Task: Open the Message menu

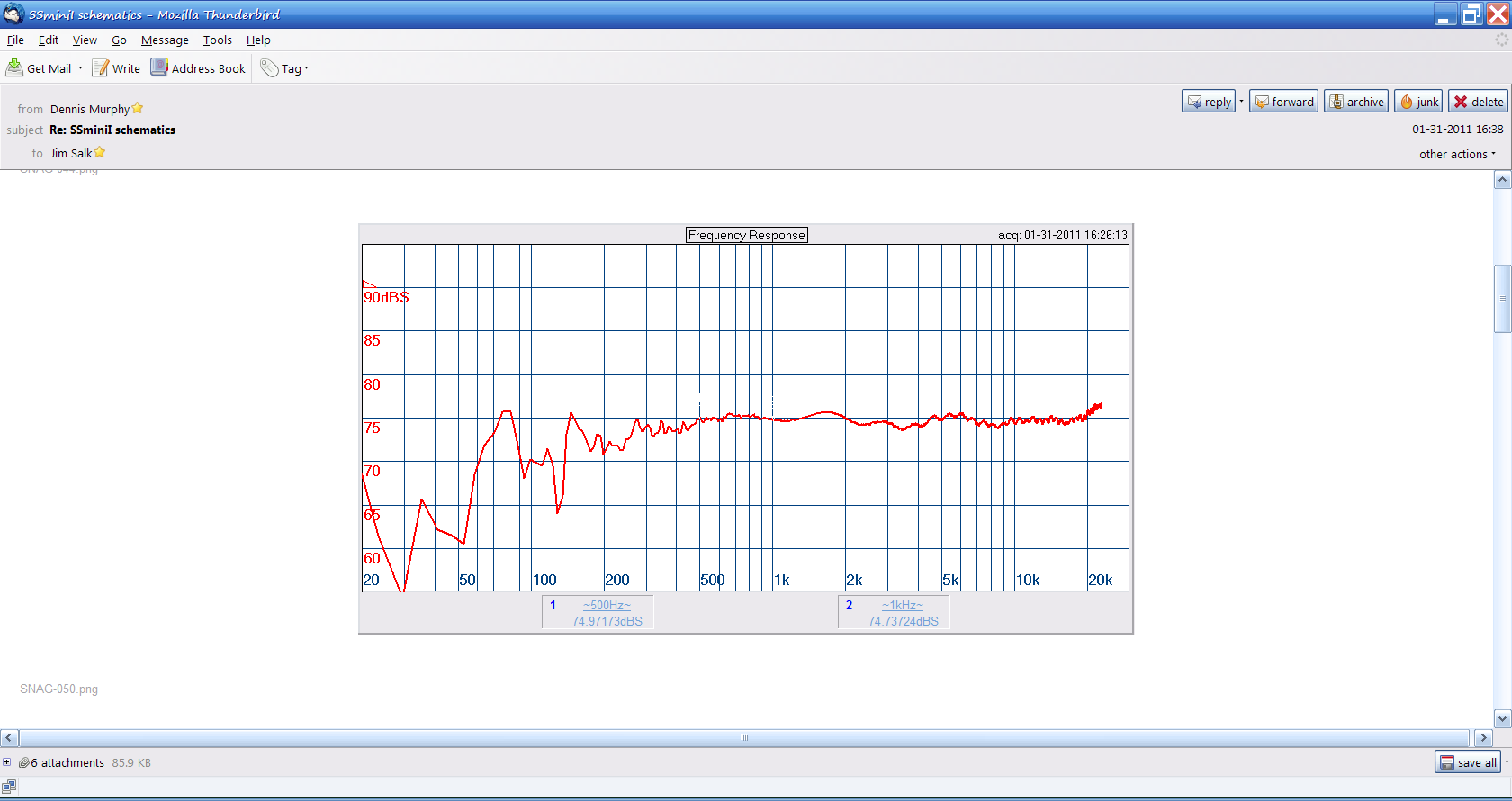Action: click(165, 40)
